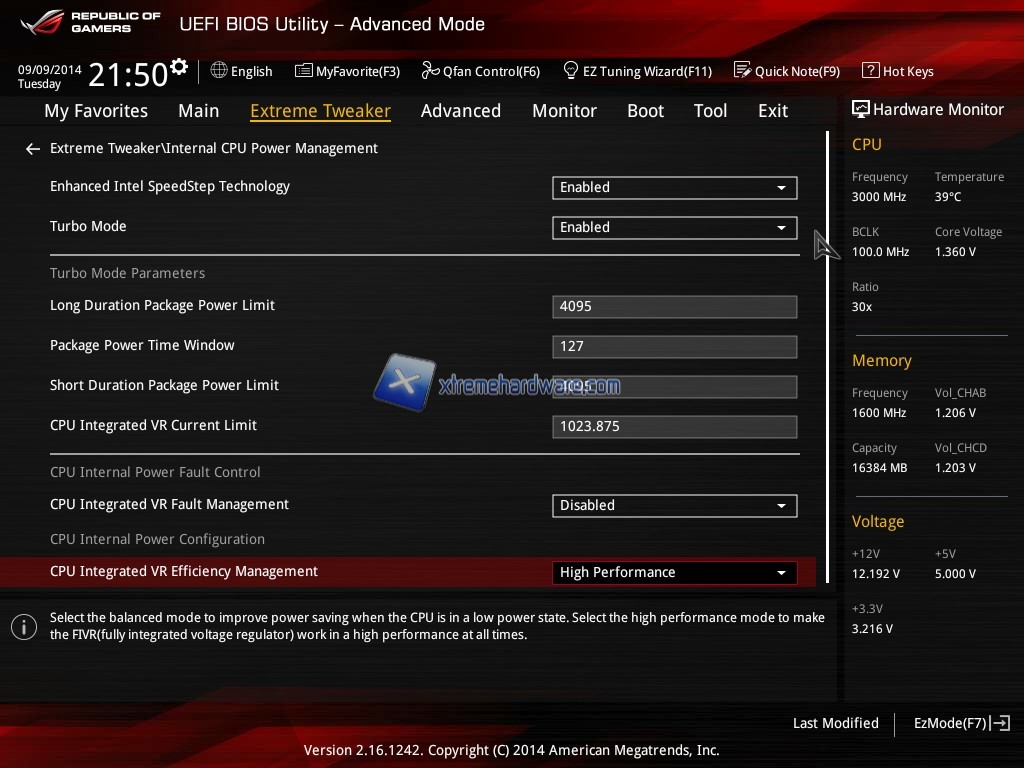Launch EZ Tuning Wizard lightbulb icon
1024x768 pixels.
coord(571,71)
